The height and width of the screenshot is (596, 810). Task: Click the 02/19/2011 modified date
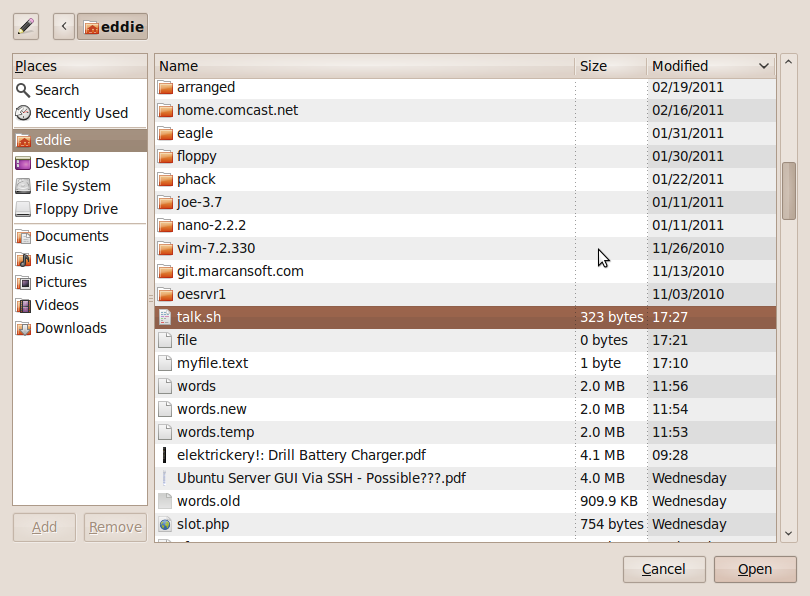688,87
